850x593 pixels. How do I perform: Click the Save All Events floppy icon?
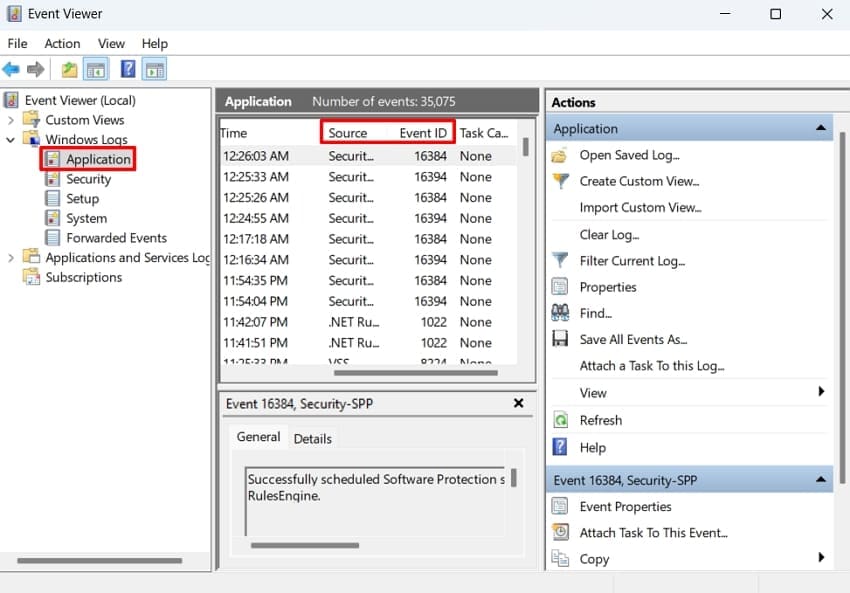tap(559, 339)
